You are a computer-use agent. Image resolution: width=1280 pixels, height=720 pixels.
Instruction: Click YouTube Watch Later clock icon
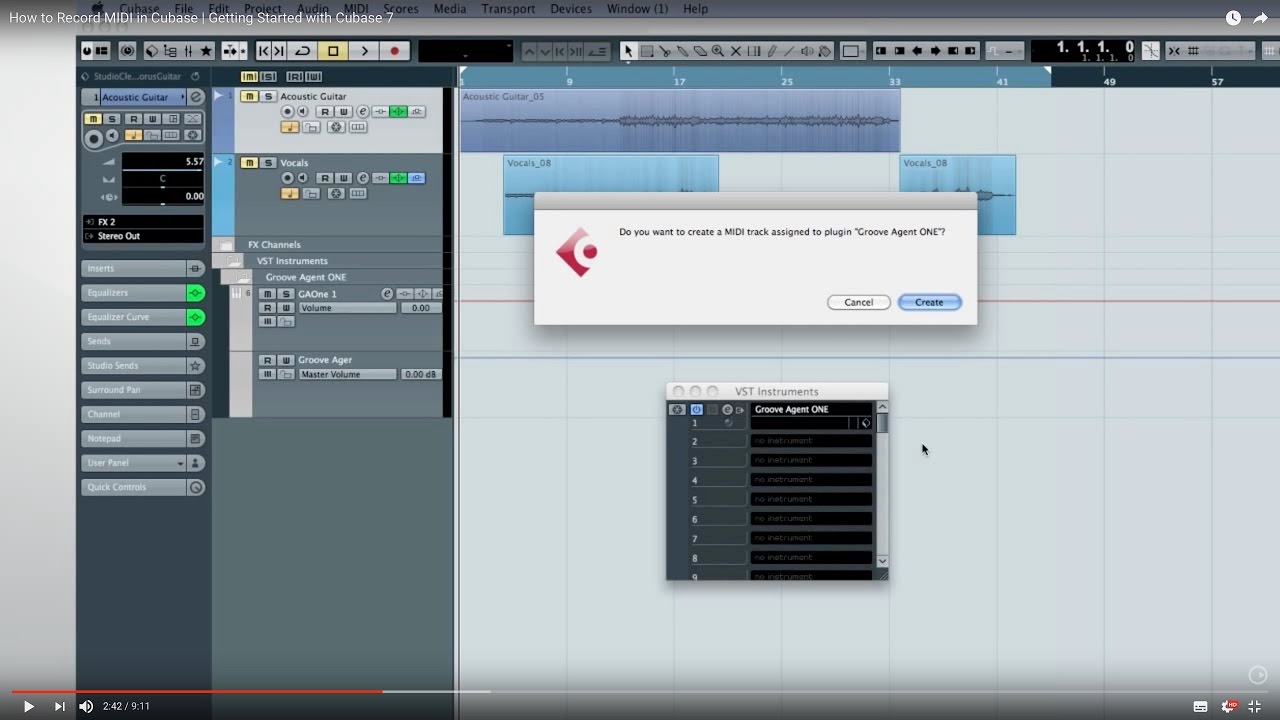pyautogui.click(x=1233, y=18)
